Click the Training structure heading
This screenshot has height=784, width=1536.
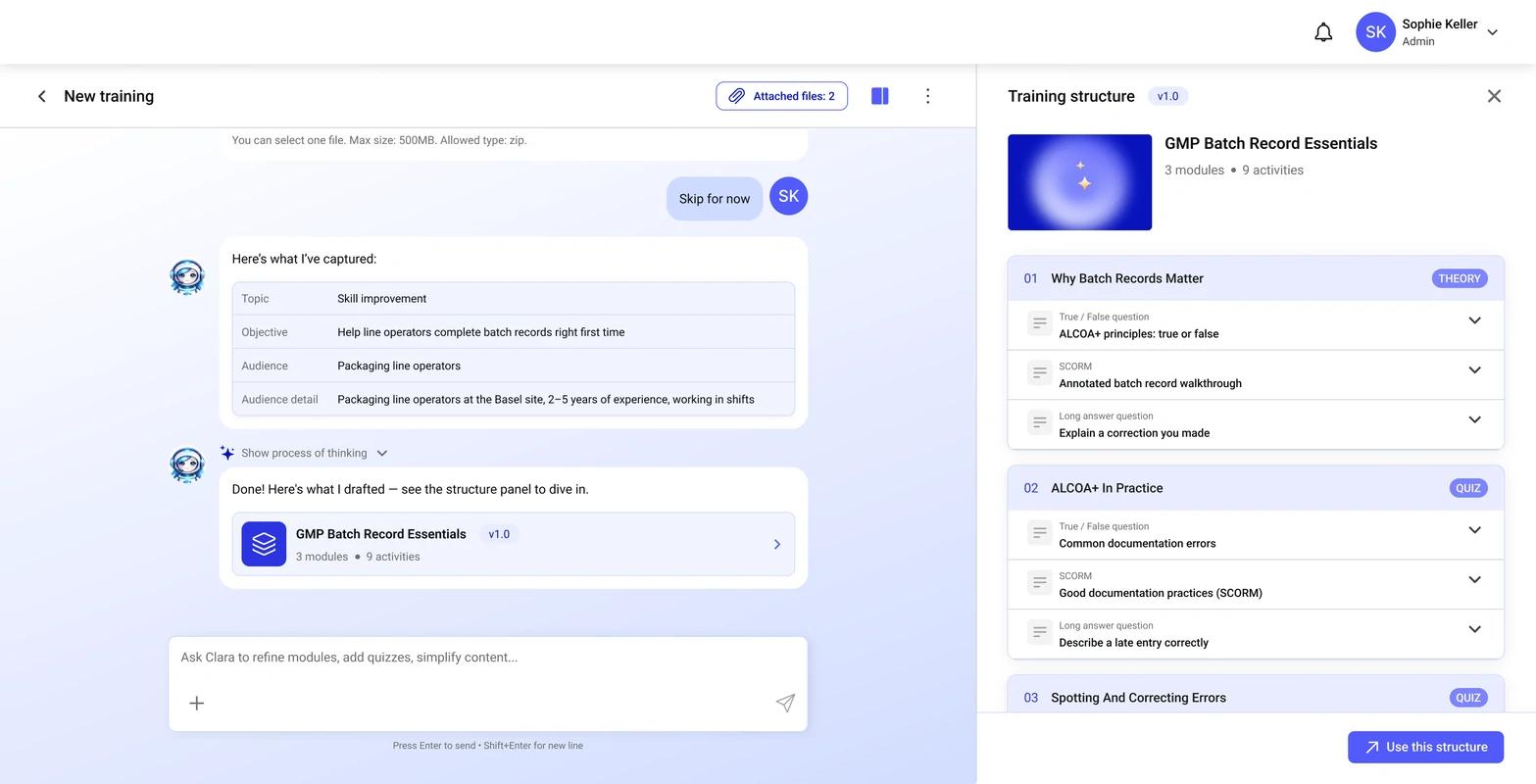coord(1070,96)
